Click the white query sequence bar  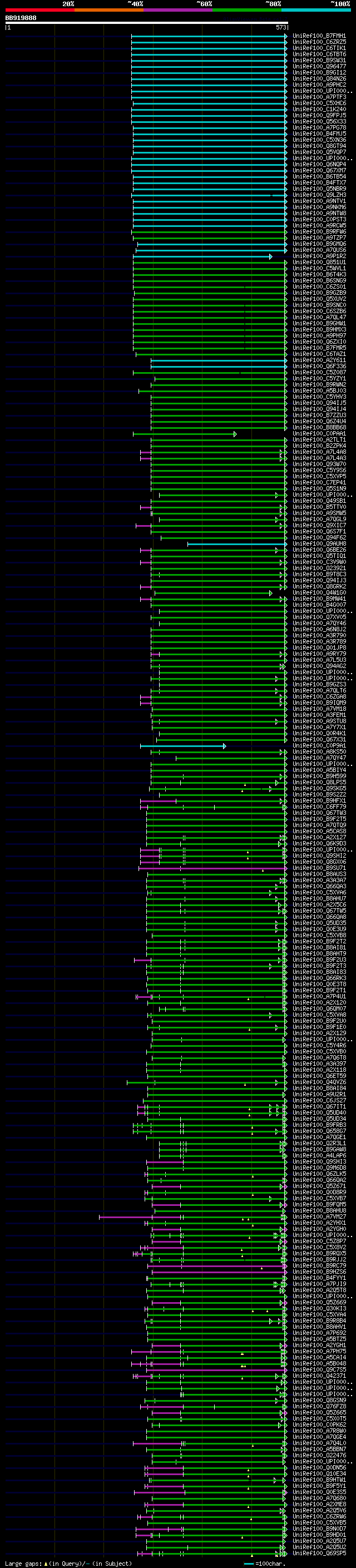[147, 22]
